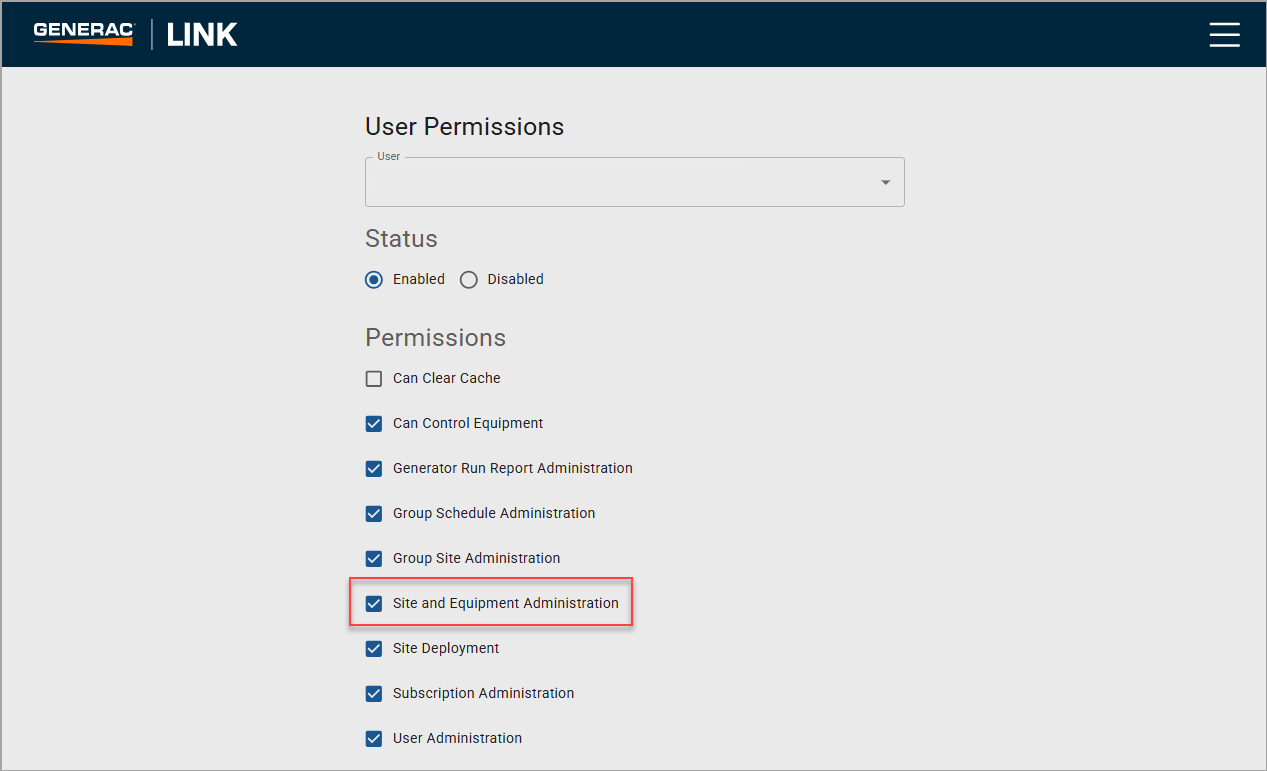The width and height of the screenshot is (1267, 771).
Task: Toggle Group Site Administration checkbox
Action: click(x=374, y=559)
